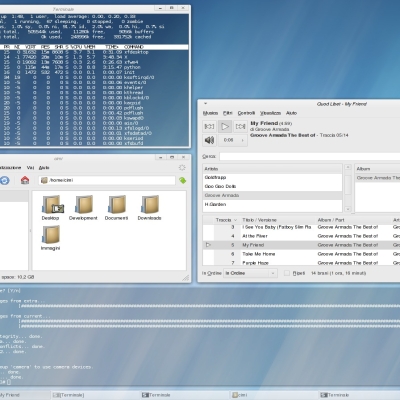Click the file manager location path field

click(107, 180)
